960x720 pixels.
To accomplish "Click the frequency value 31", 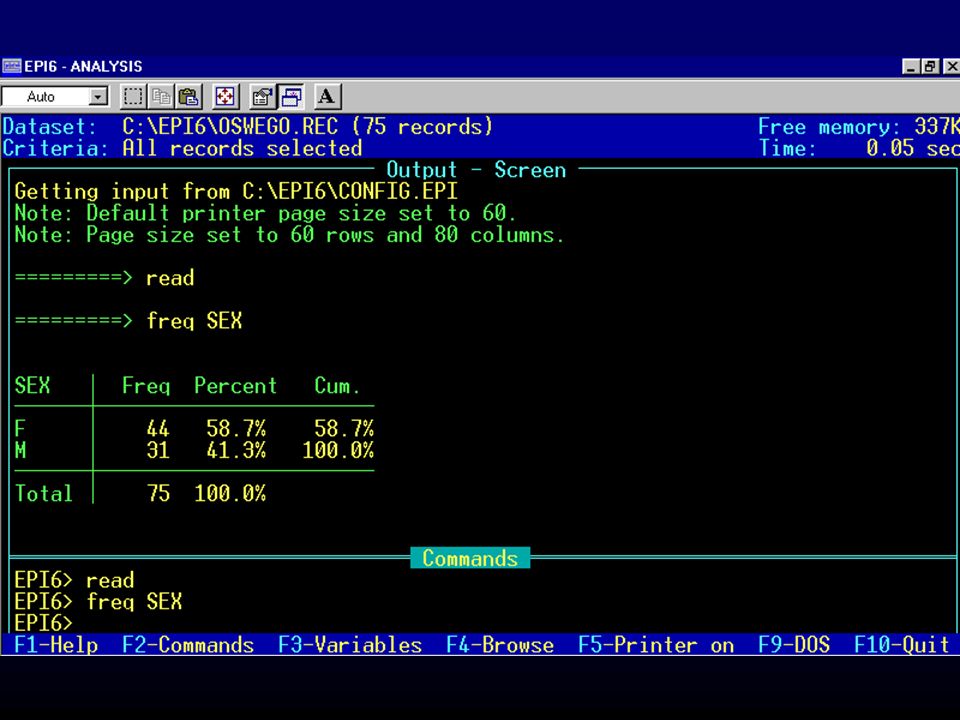I will coord(158,450).
